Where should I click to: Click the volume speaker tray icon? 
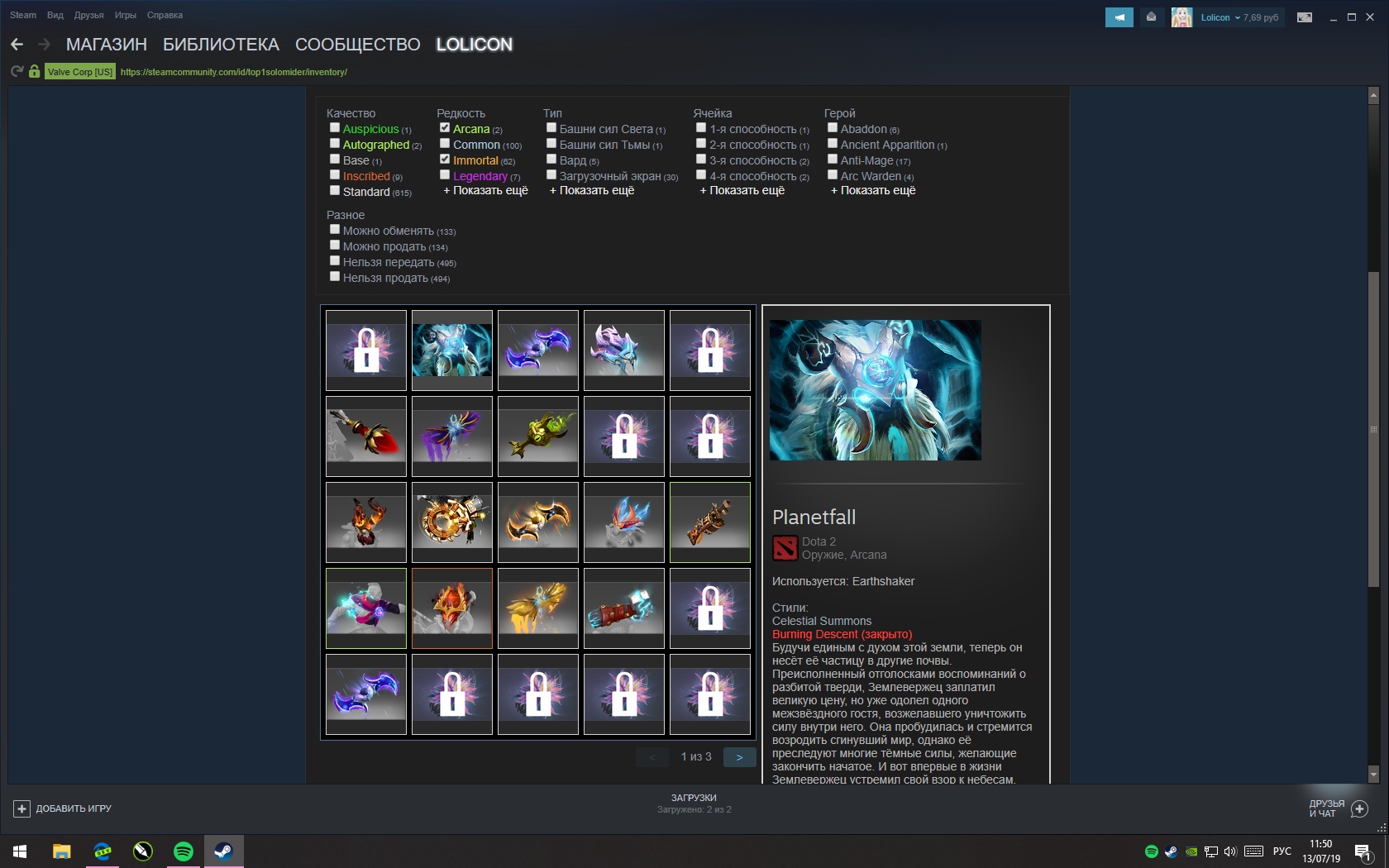pos(1230,851)
